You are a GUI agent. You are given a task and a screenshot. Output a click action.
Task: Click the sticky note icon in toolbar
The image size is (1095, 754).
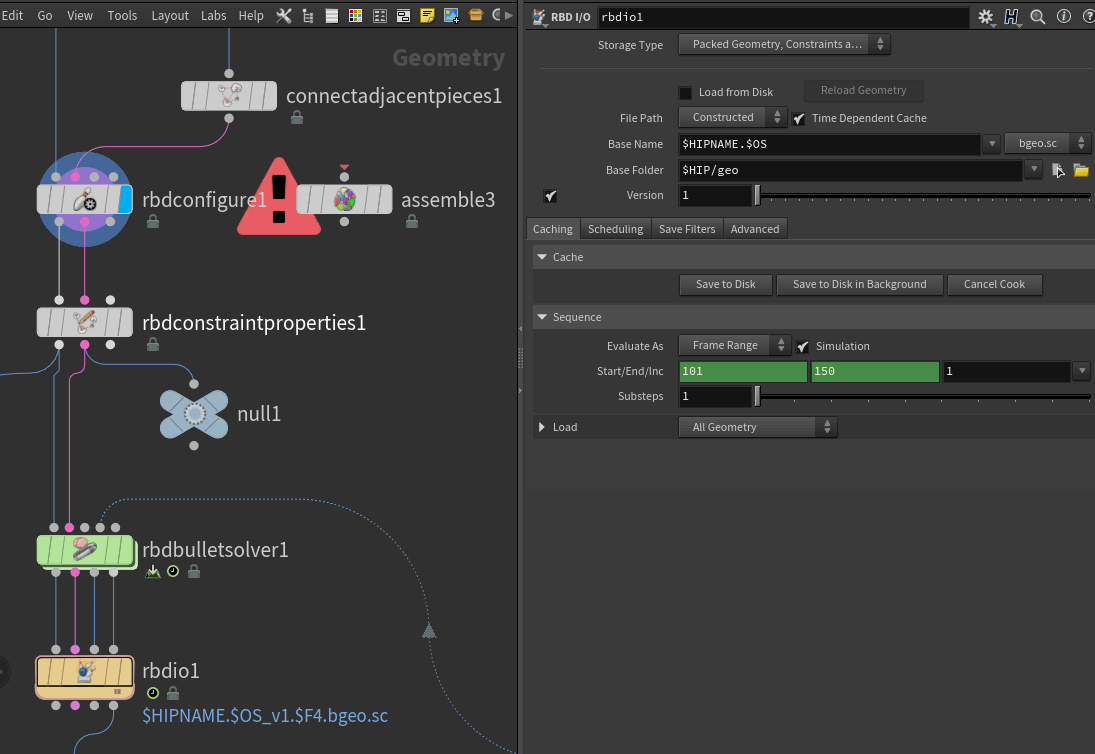click(x=427, y=15)
